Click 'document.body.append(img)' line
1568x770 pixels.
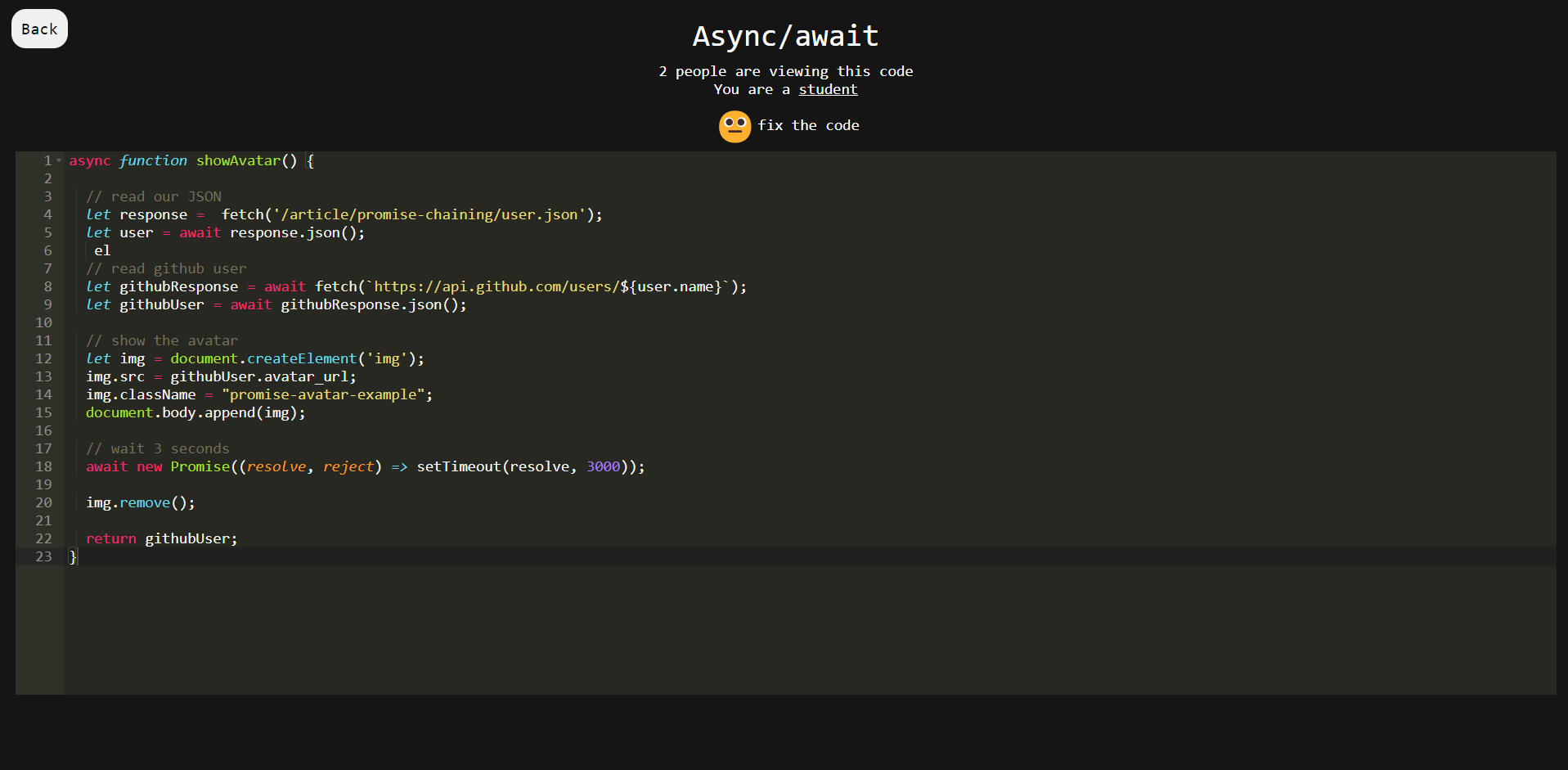195,412
